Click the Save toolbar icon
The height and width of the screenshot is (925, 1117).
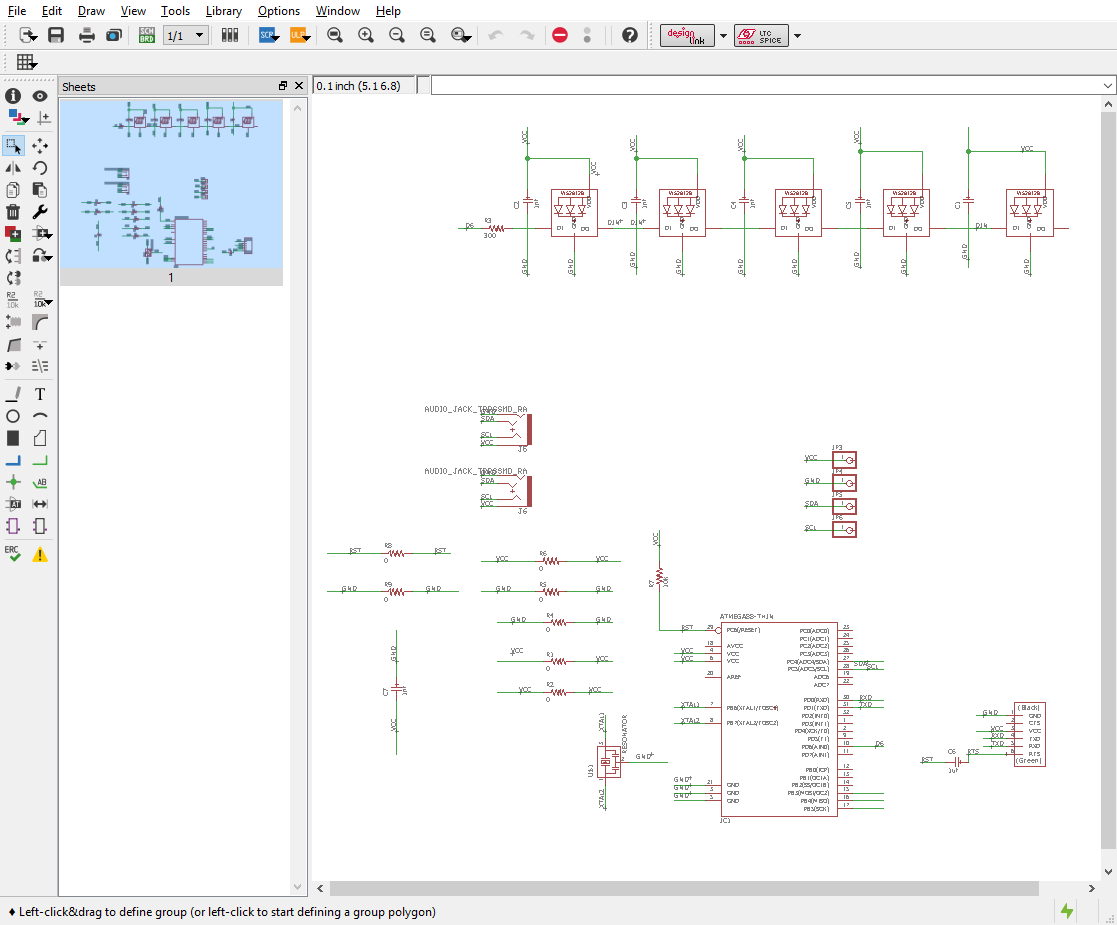pos(56,35)
